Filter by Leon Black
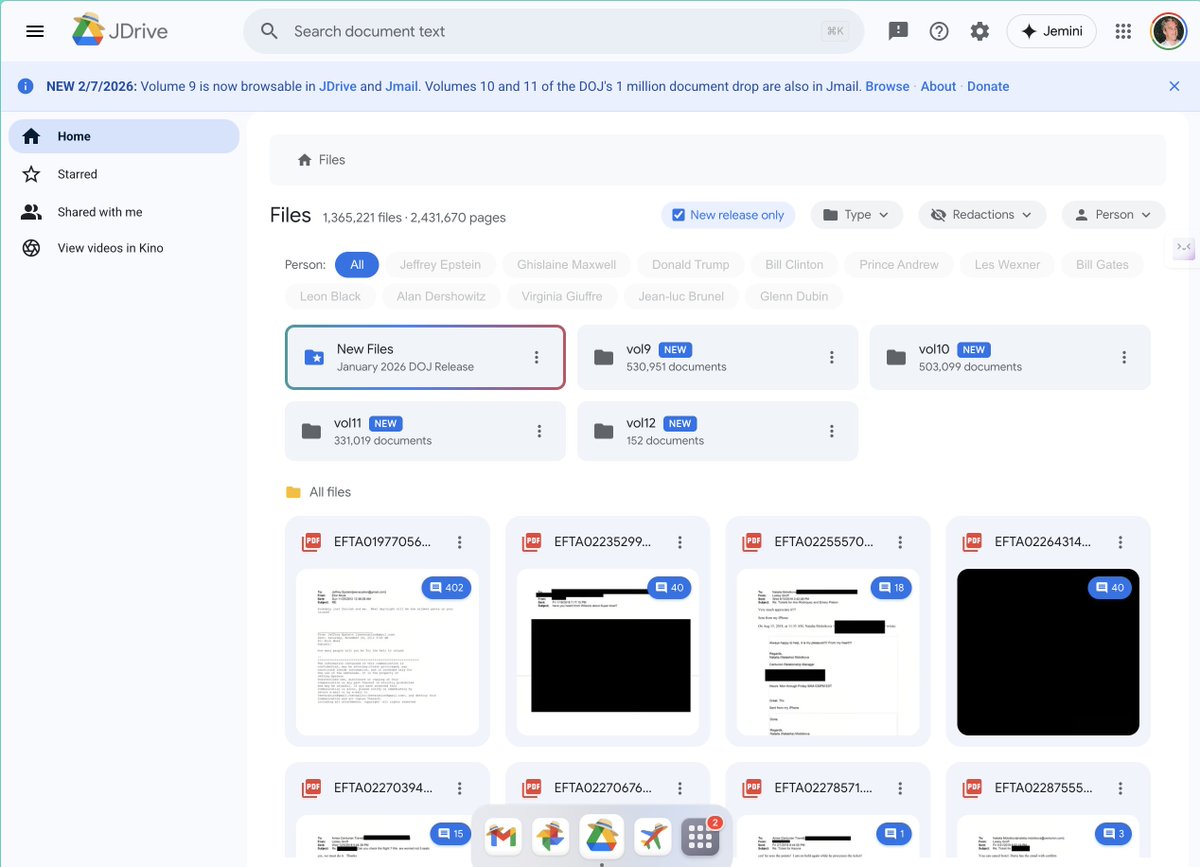The height and width of the screenshot is (867, 1200). tap(330, 296)
